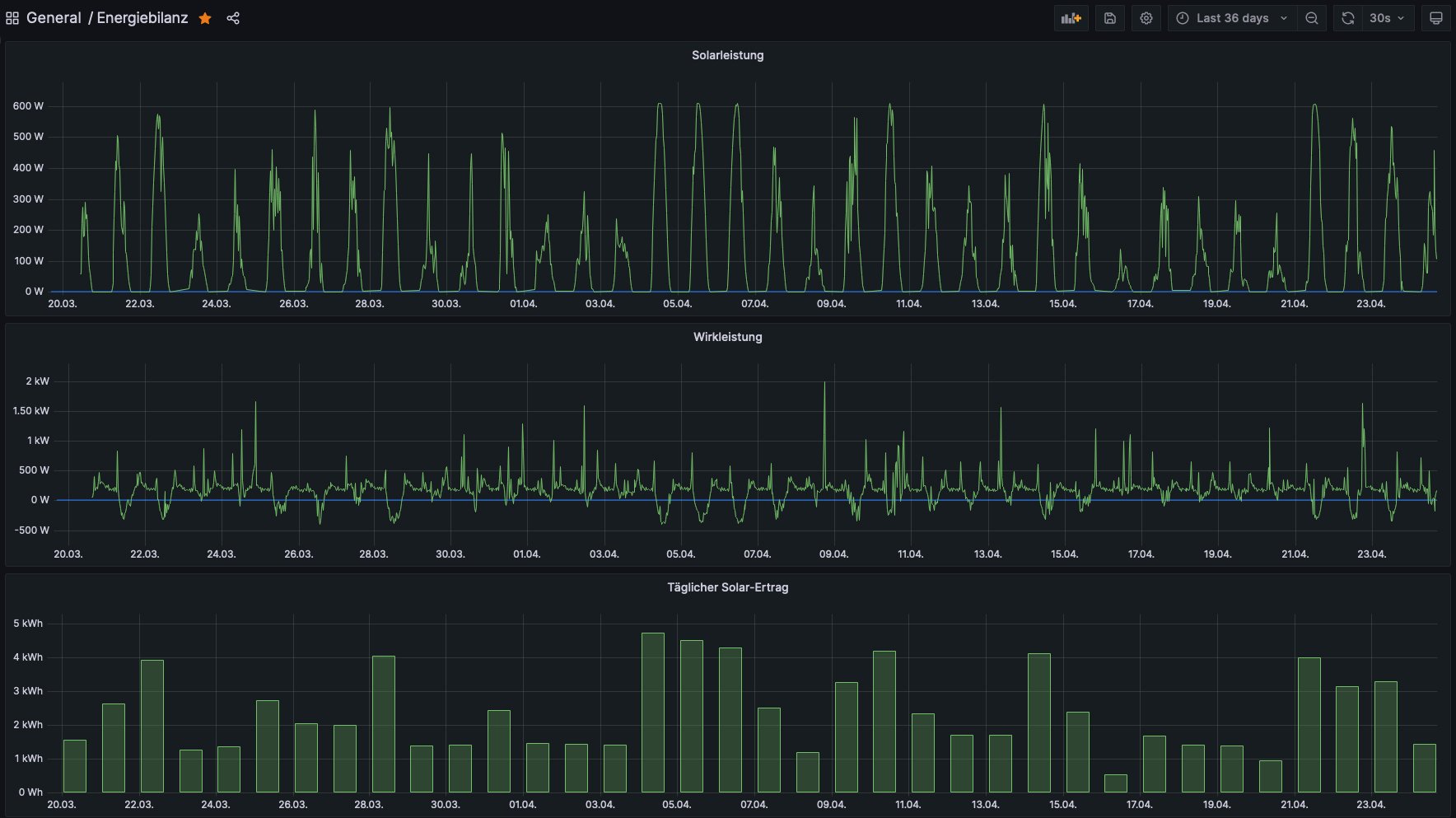Screen dimensions: 1456x818
Task: Open the dashboard search grid icon
Action: 12,18
